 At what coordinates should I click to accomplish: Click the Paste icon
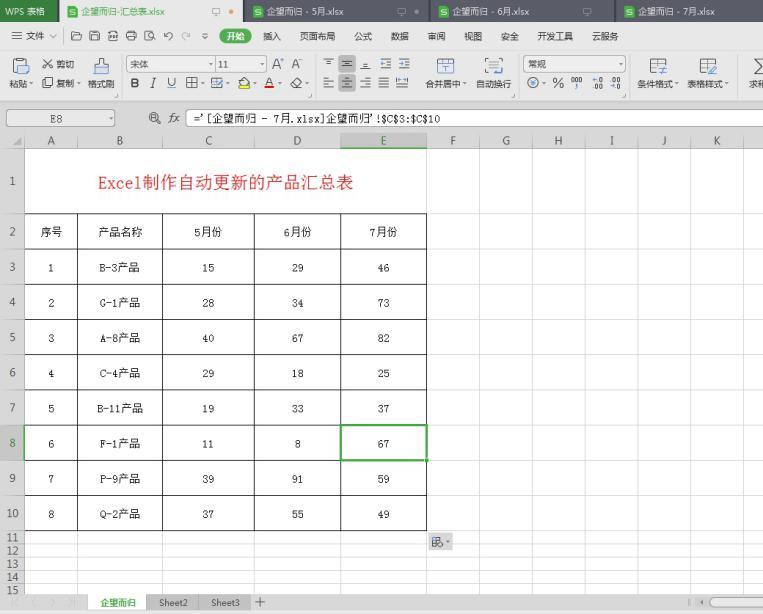(20, 66)
